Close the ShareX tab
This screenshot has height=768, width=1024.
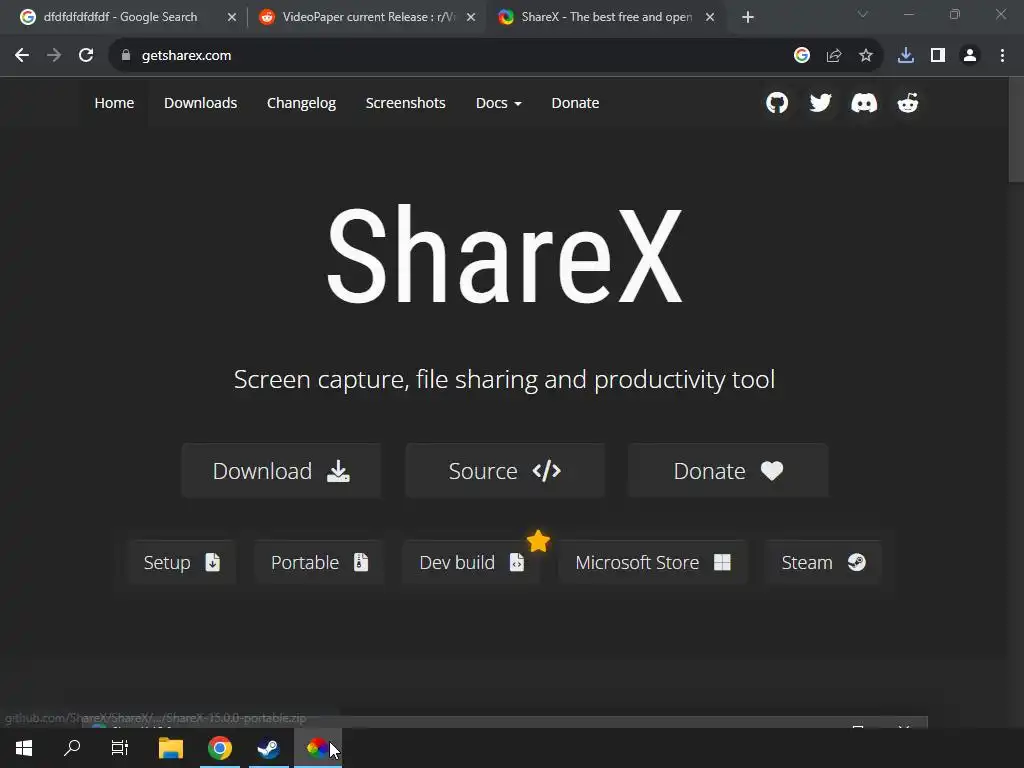click(710, 17)
